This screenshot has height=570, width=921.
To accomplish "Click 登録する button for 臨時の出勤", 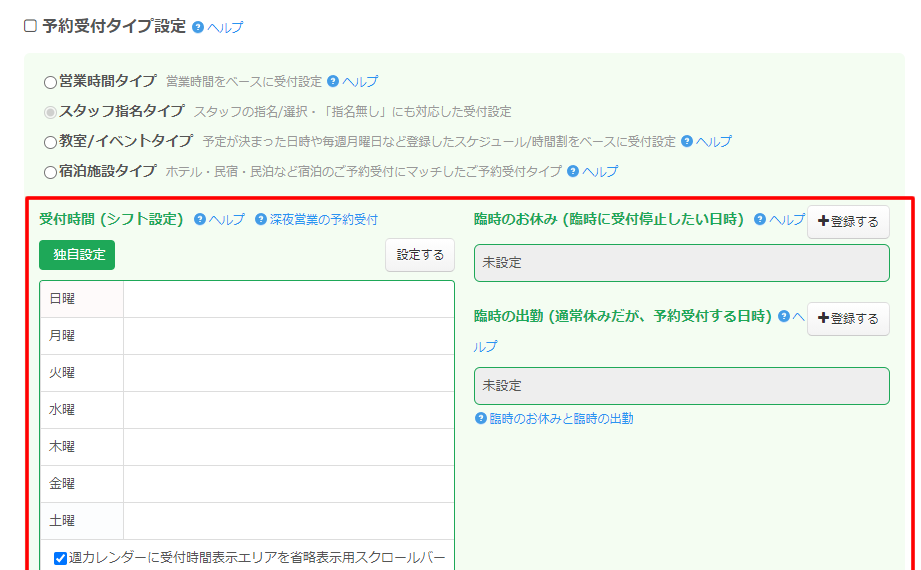I will pos(848,318).
